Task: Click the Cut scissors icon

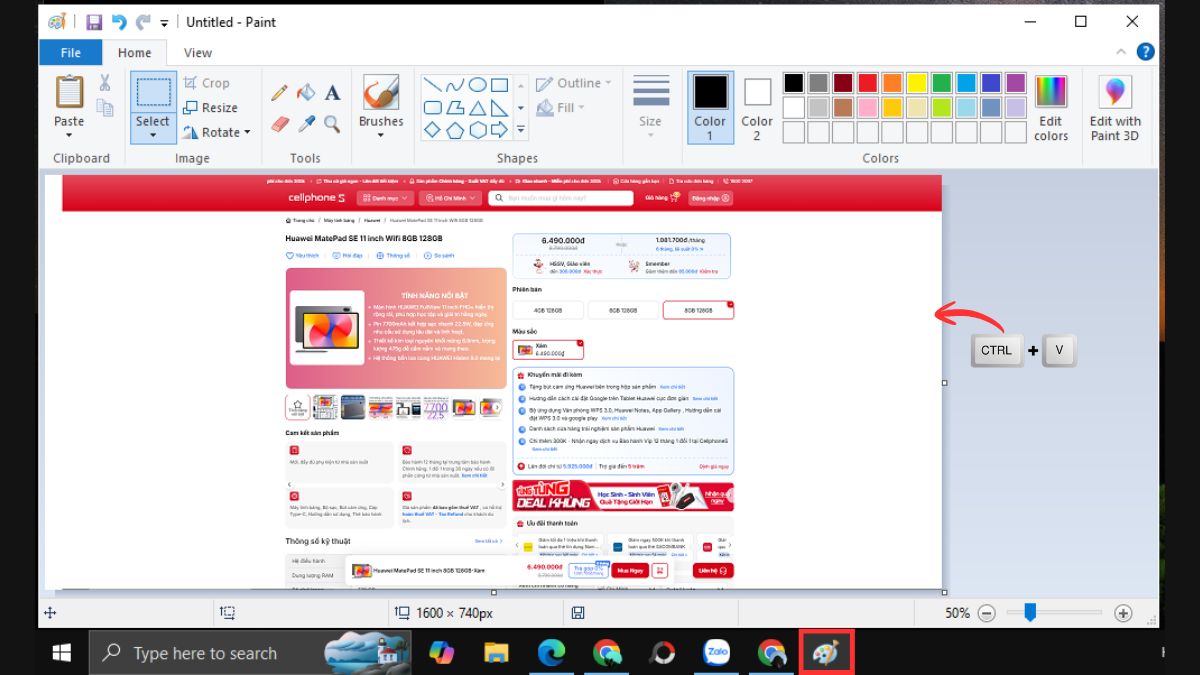Action: click(x=104, y=83)
